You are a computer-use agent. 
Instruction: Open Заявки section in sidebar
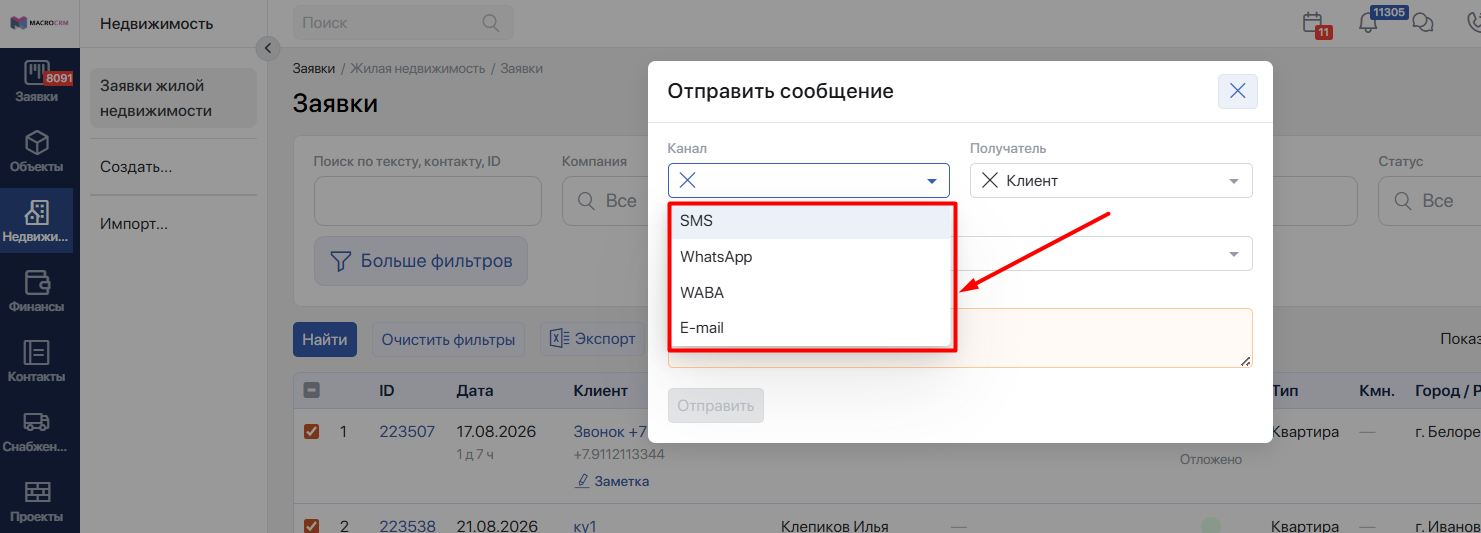(x=38, y=82)
